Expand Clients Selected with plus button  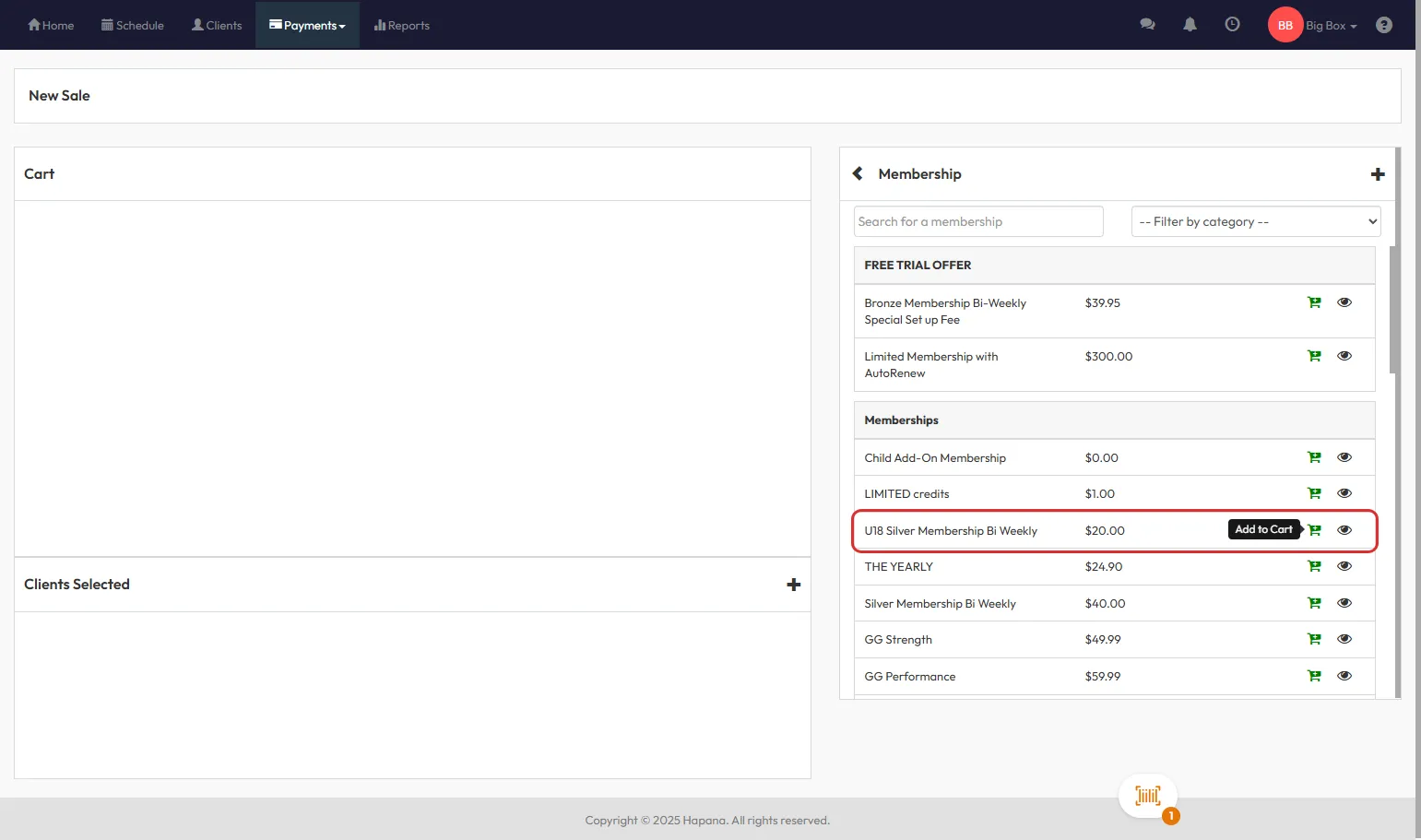pos(793,585)
